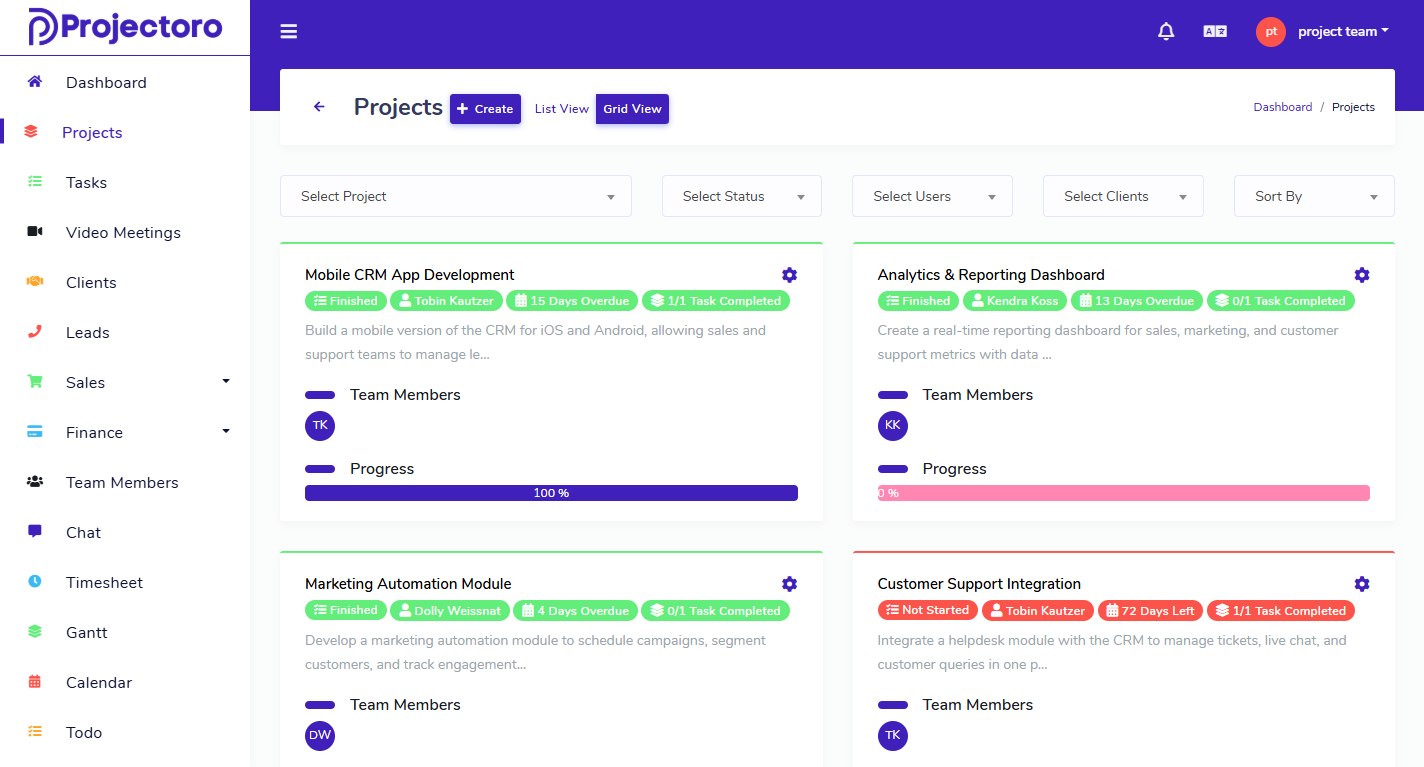The width and height of the screenshot is (1424, 767).
Task: Expand the Select Status dropdown
Action: (x=742, y=196)
